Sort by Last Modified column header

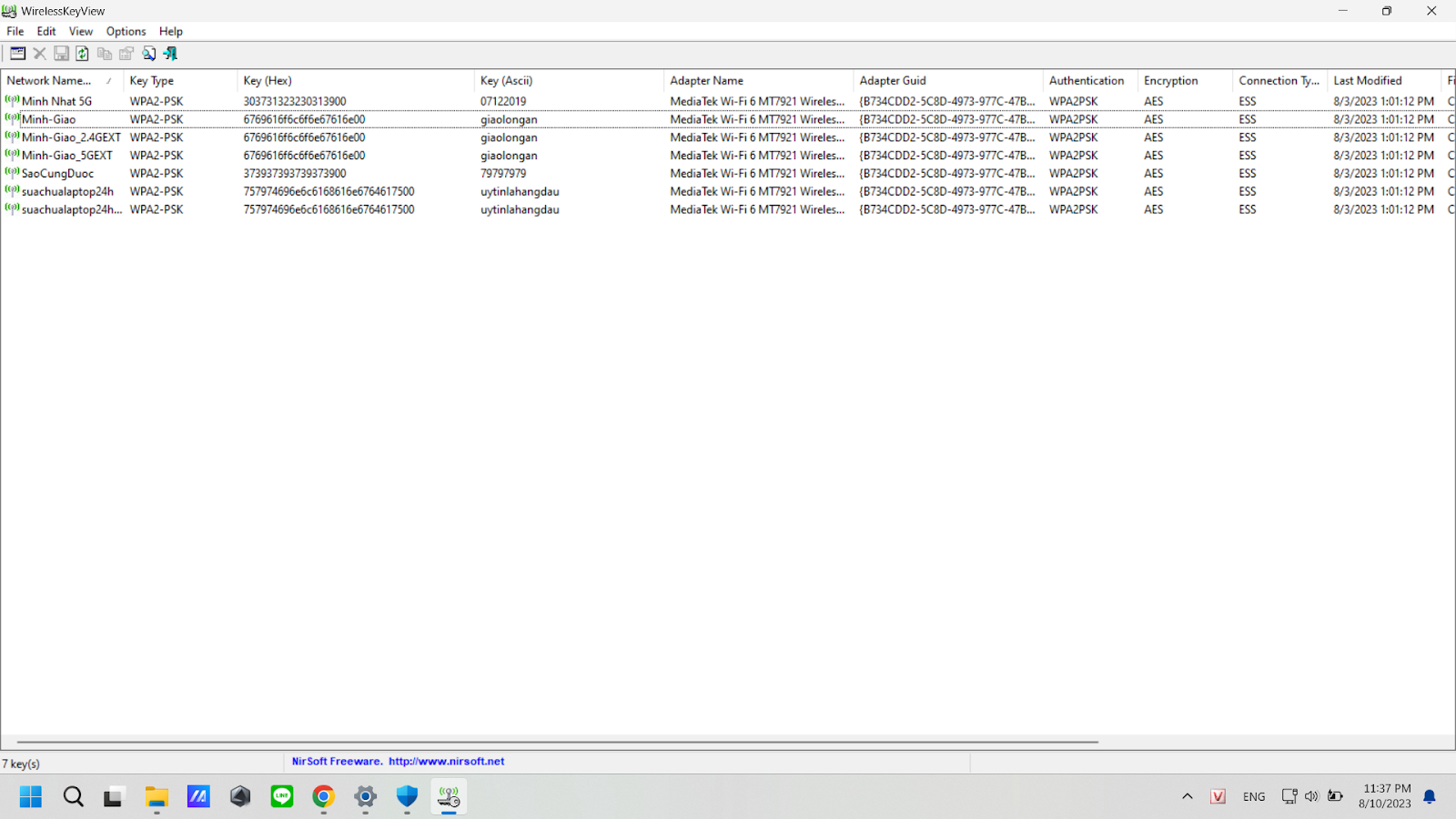[x=1383, y=80]
